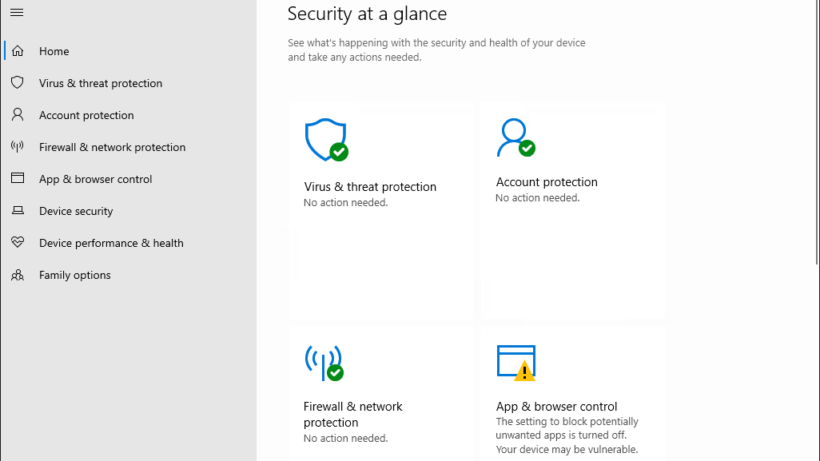The height and width of the screenshot is (461, 820).
Task: Click the laptop icon beside Device security
Action: click(x=17, y=210)
